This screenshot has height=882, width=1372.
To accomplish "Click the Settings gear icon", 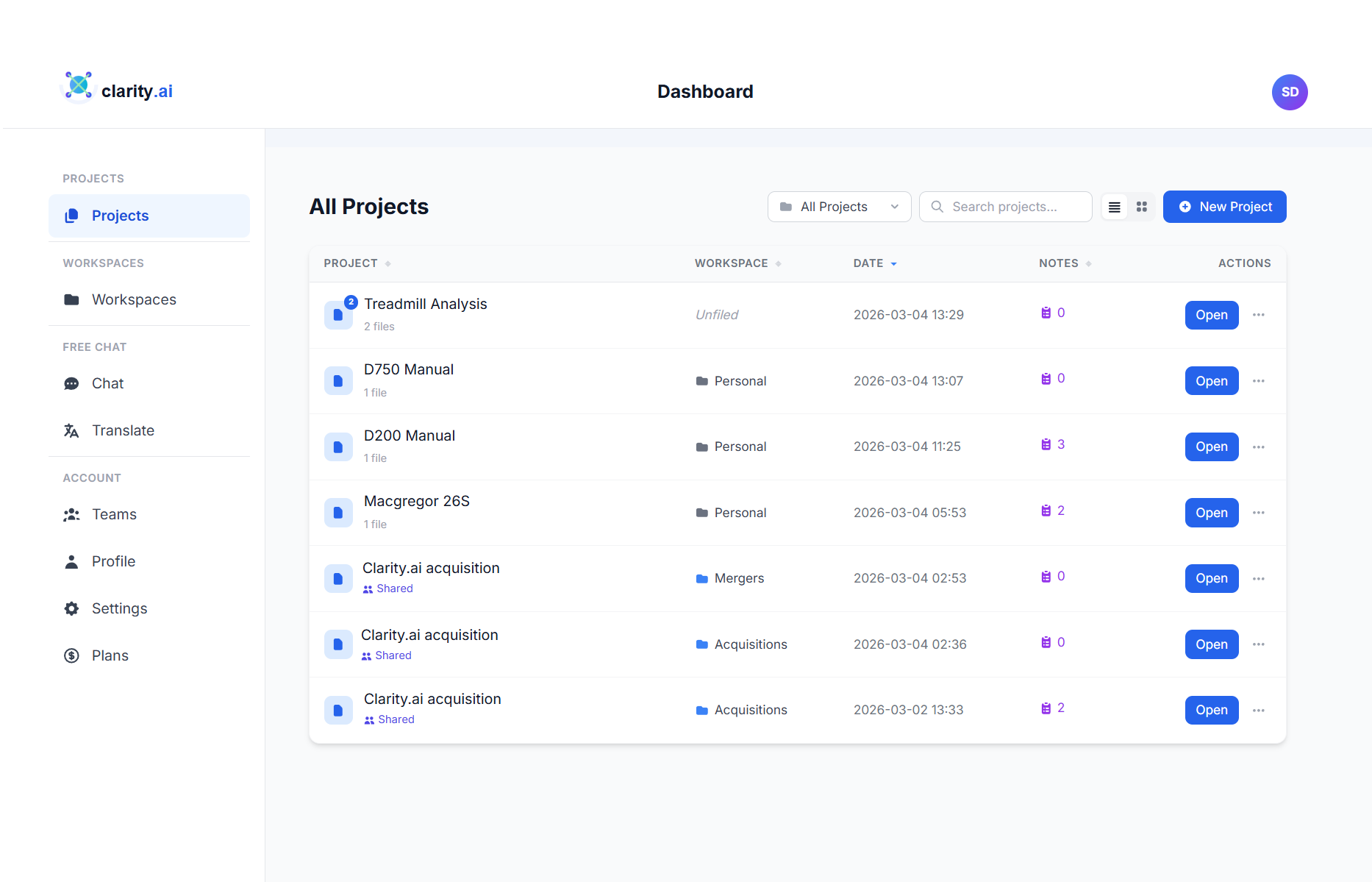I will tap(71, 608).
